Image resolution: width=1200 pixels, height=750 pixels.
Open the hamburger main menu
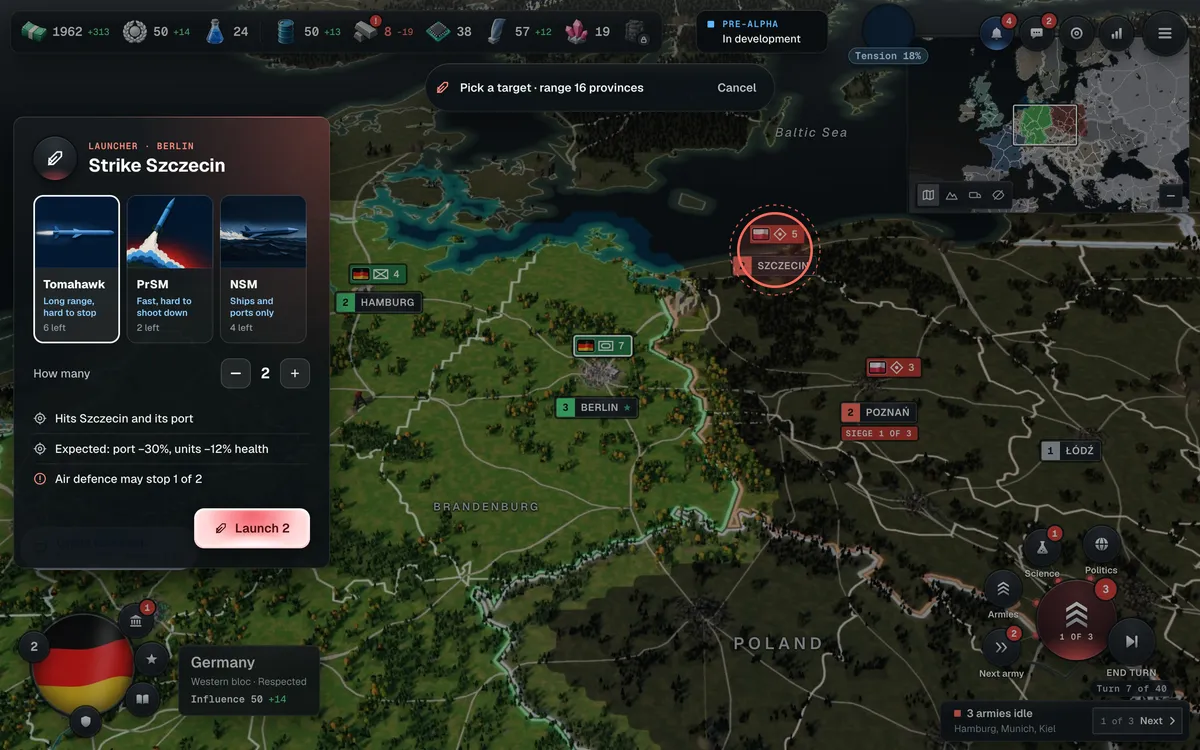tap(1165, 33)
